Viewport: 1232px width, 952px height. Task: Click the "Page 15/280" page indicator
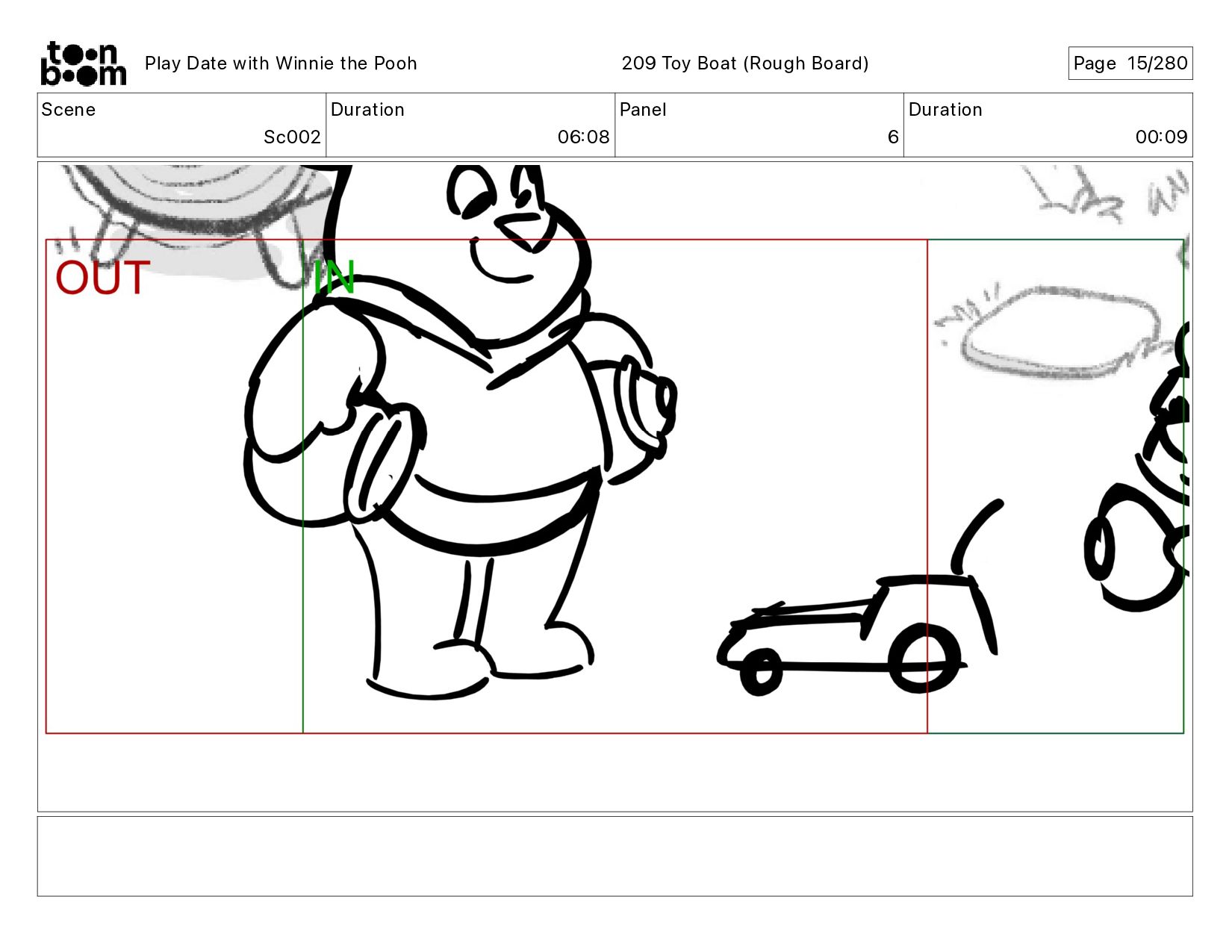1130,63
